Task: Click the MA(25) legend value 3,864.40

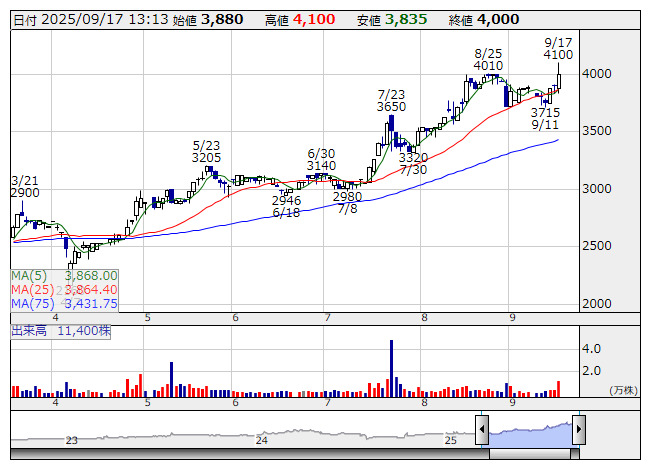Action: (x=91, y=290)
